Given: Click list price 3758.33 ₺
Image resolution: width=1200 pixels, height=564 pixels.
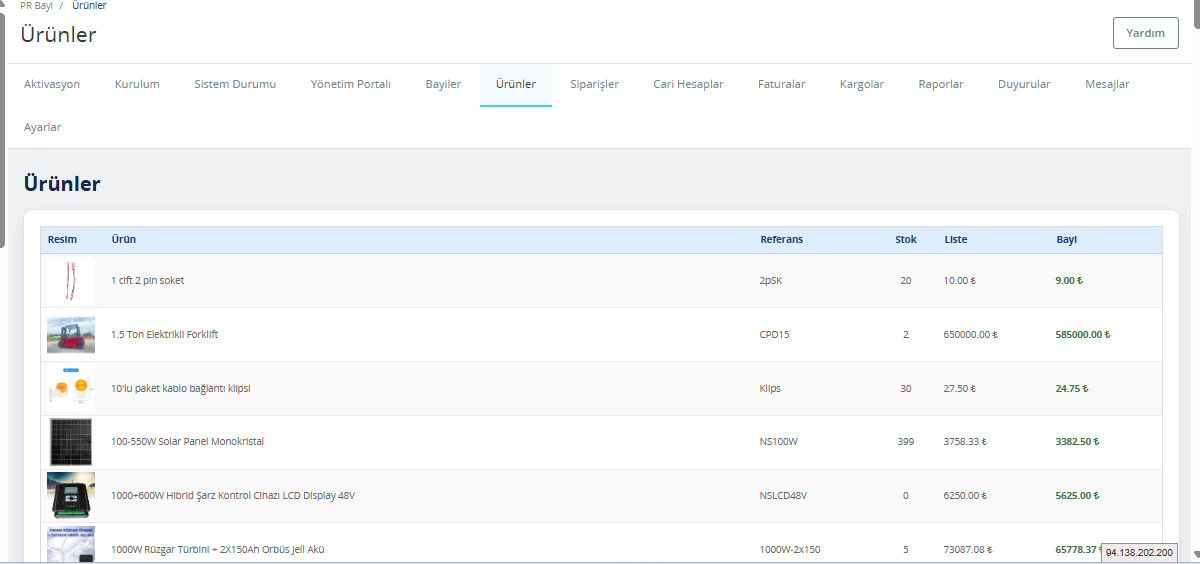Looking at the screenshot, I should pyautogui.click(x=966, y=442).
